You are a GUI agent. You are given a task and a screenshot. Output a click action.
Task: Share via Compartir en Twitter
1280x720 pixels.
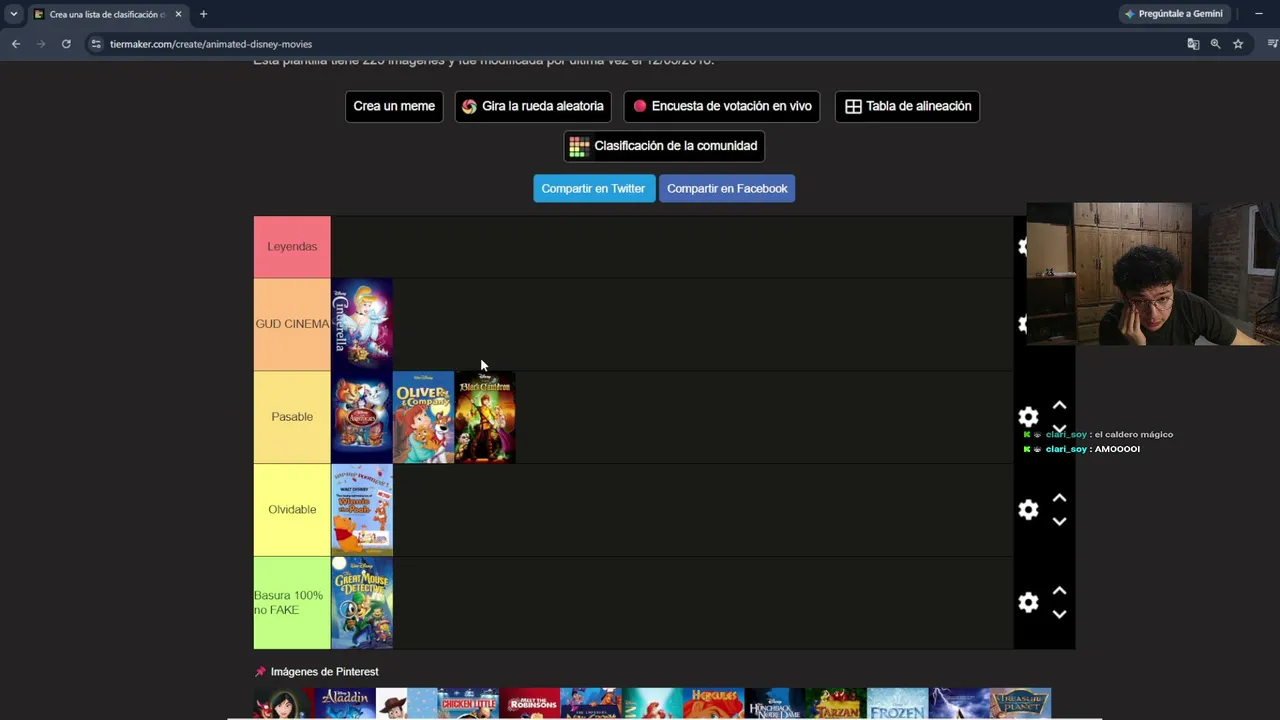point(593,188)
